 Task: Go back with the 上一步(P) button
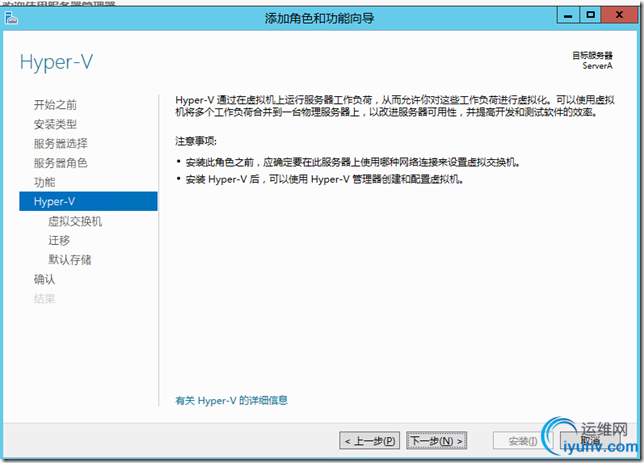(369, 441)
